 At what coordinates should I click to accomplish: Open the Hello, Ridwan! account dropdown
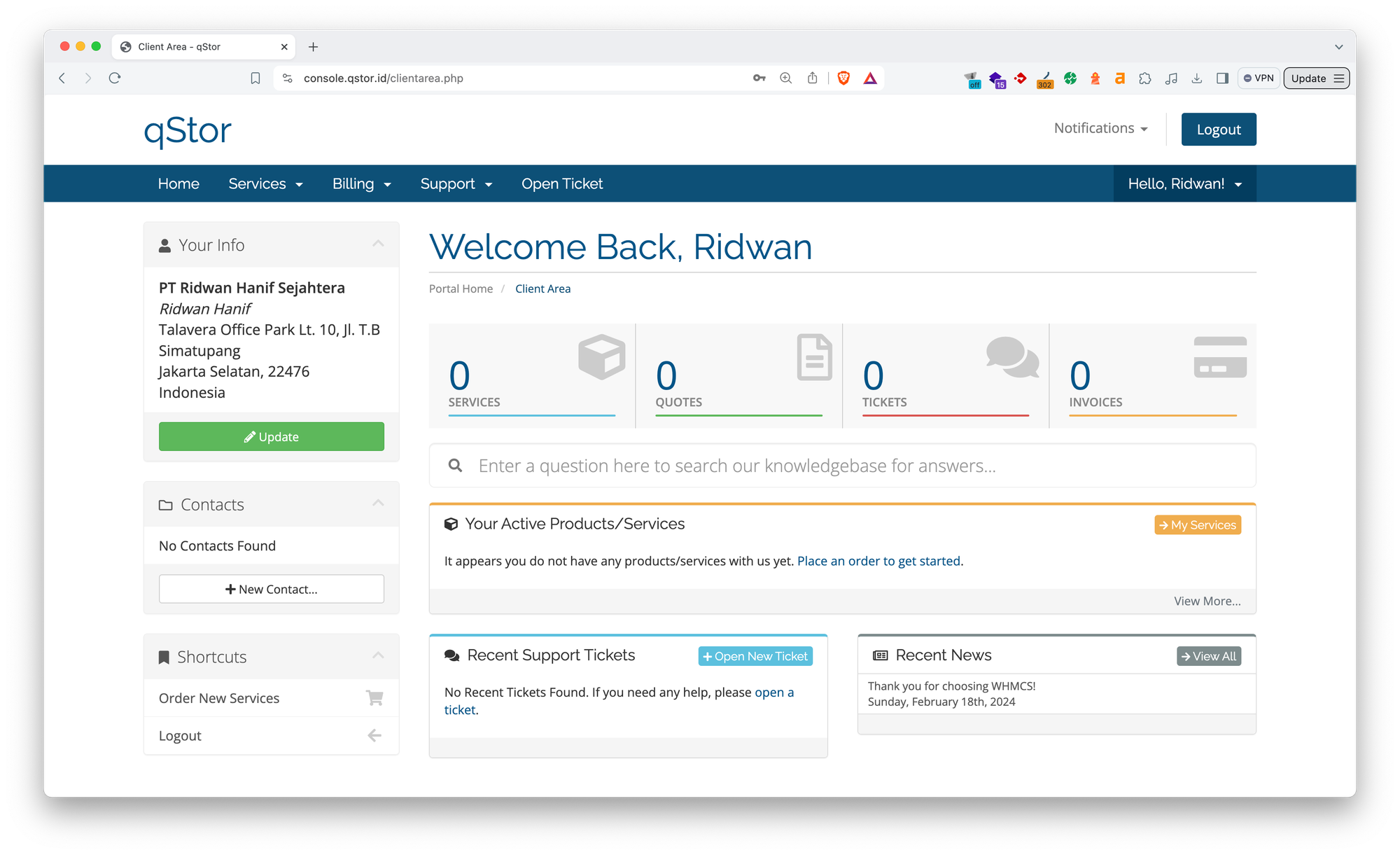click(1184, 183)
